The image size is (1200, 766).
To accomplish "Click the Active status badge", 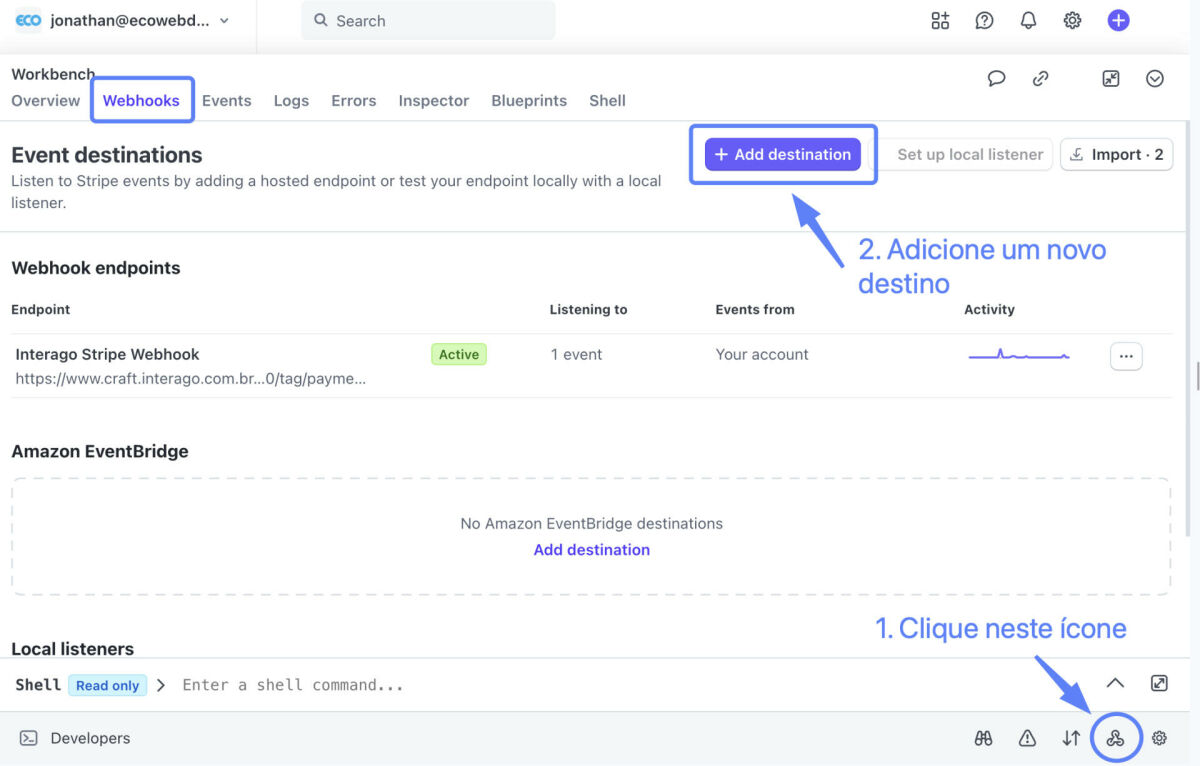I will point(459,354).
